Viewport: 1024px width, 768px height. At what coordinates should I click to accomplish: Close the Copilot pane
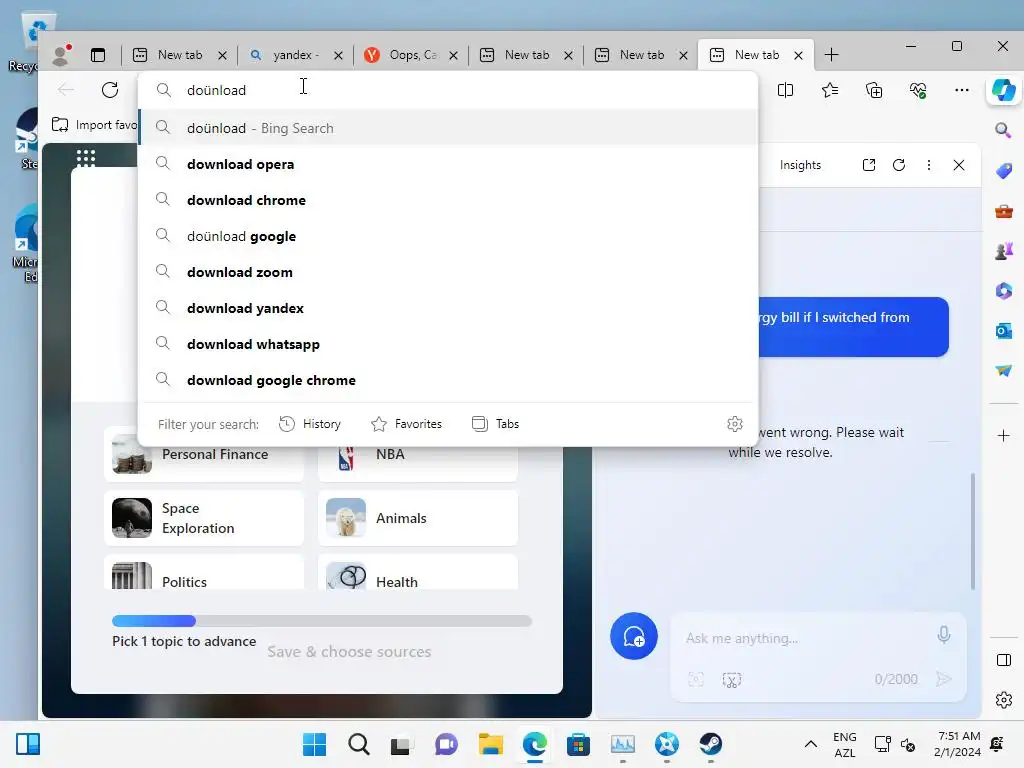[x=959, y=165]
